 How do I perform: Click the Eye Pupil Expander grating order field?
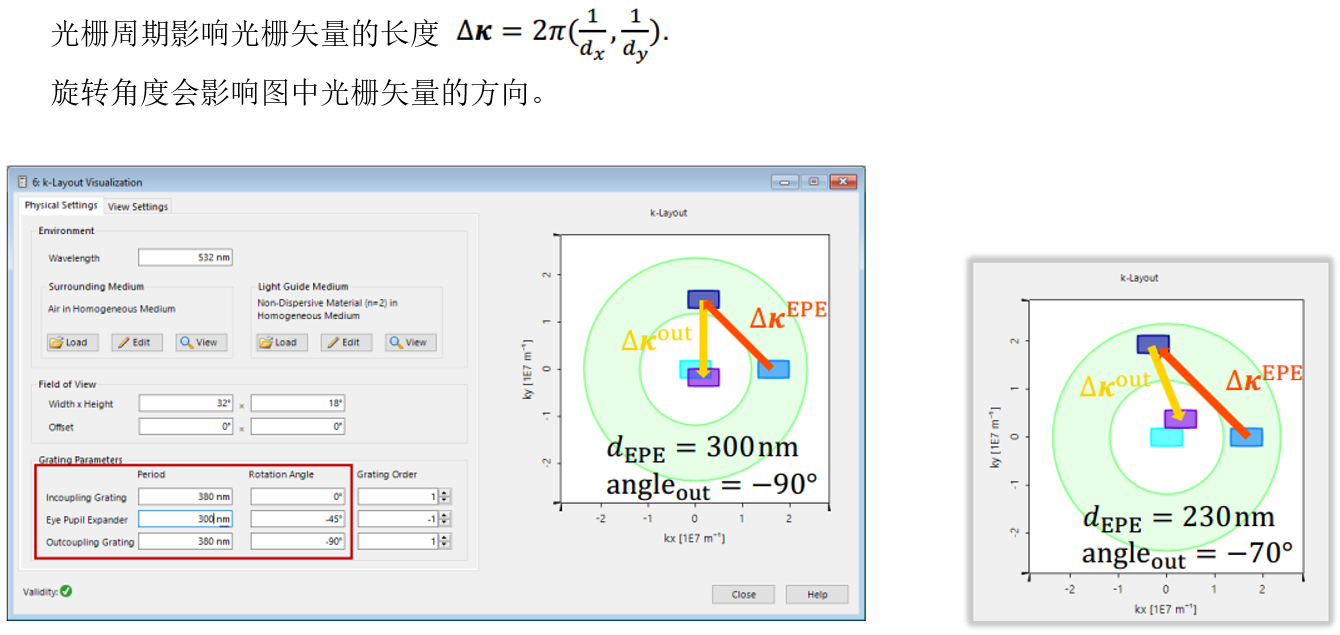click(x=398, y=519)
